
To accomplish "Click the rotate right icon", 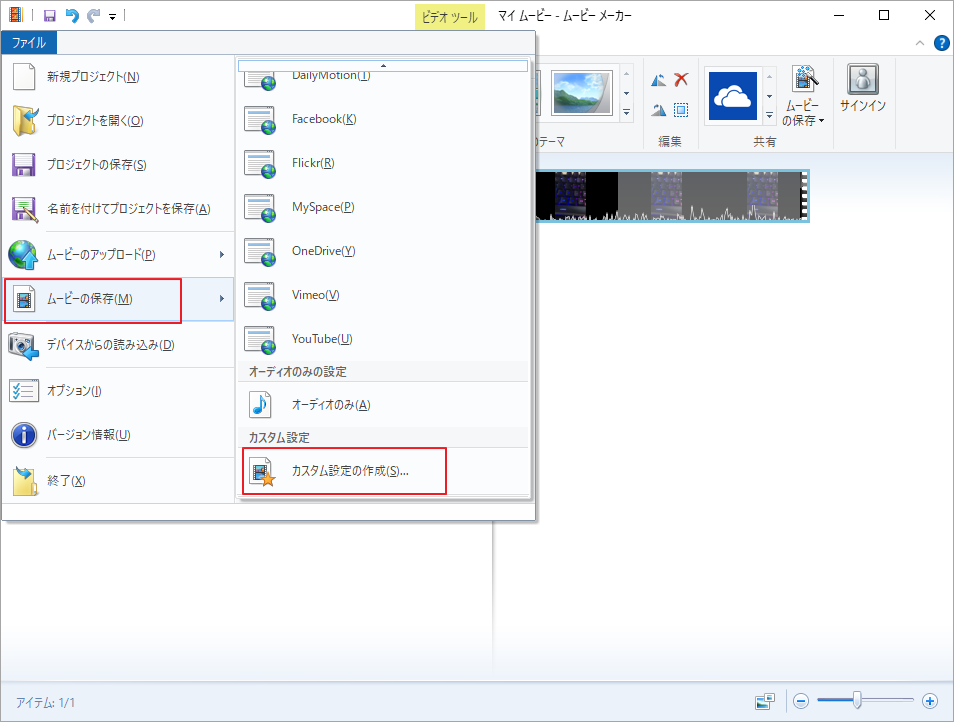I will pyautogui.click(x=658, y=110).
